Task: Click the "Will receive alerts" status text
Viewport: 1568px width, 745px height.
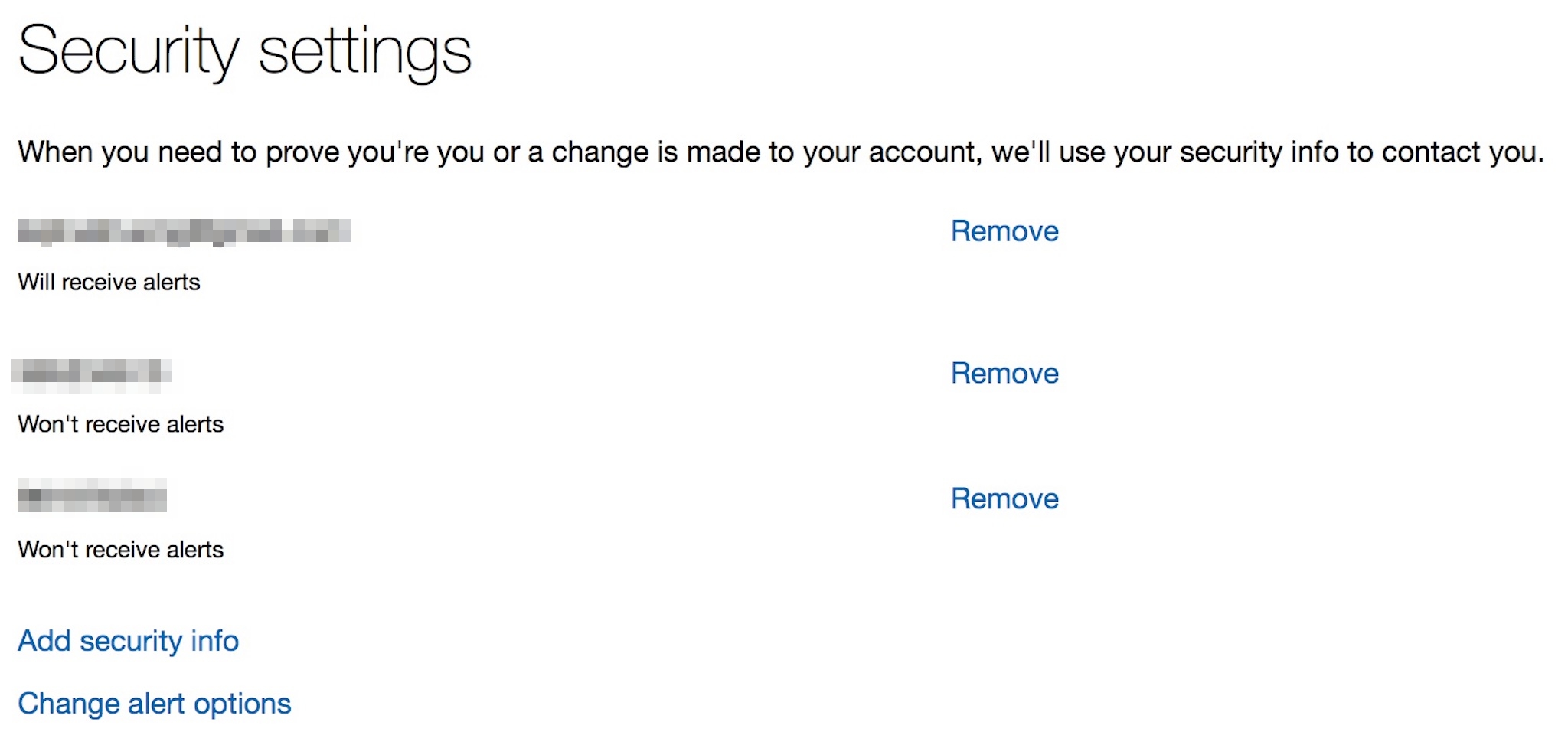Action: click(x=109, y=283)
